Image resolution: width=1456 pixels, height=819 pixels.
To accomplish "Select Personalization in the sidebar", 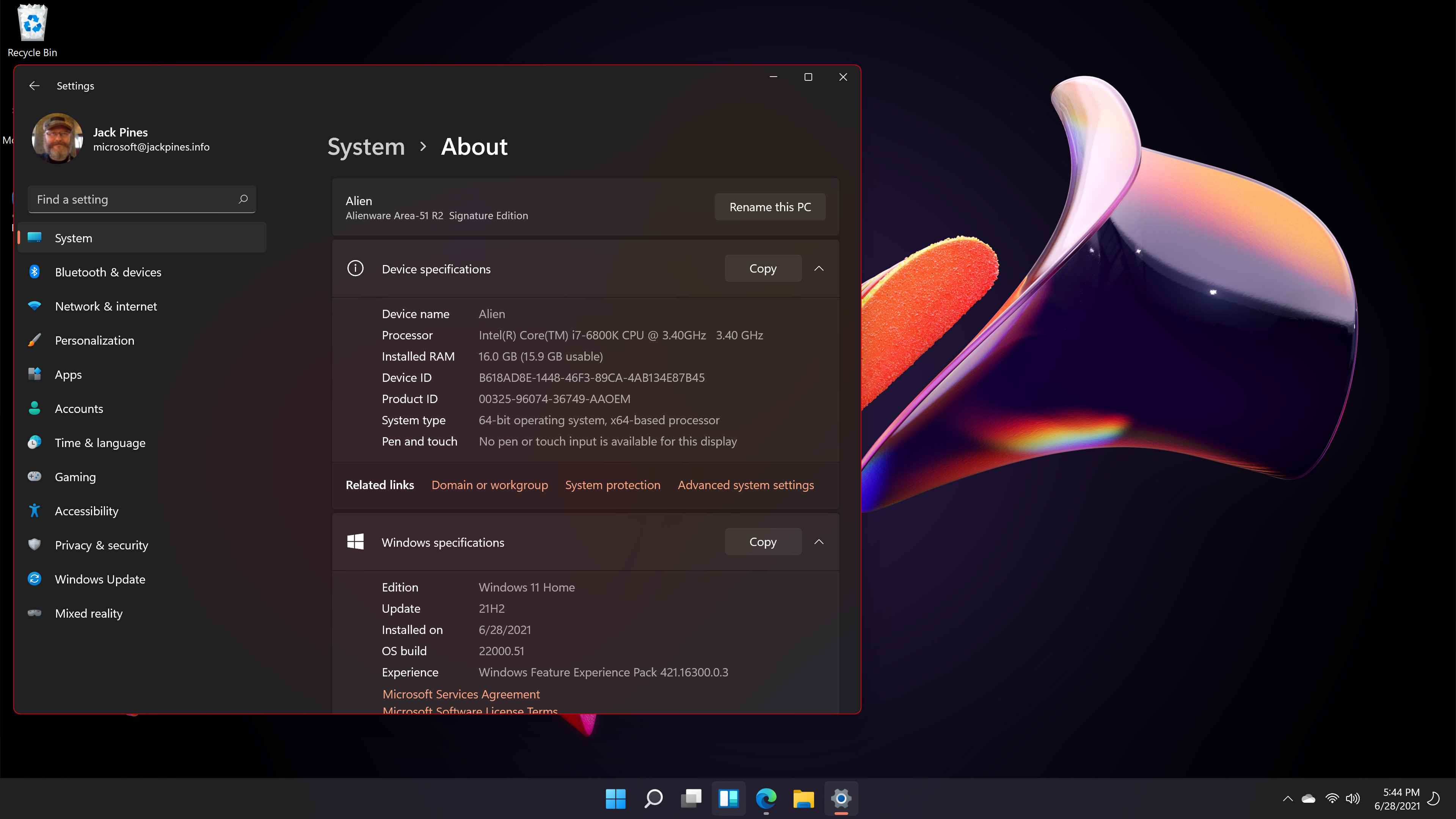I will pos(94,340).
